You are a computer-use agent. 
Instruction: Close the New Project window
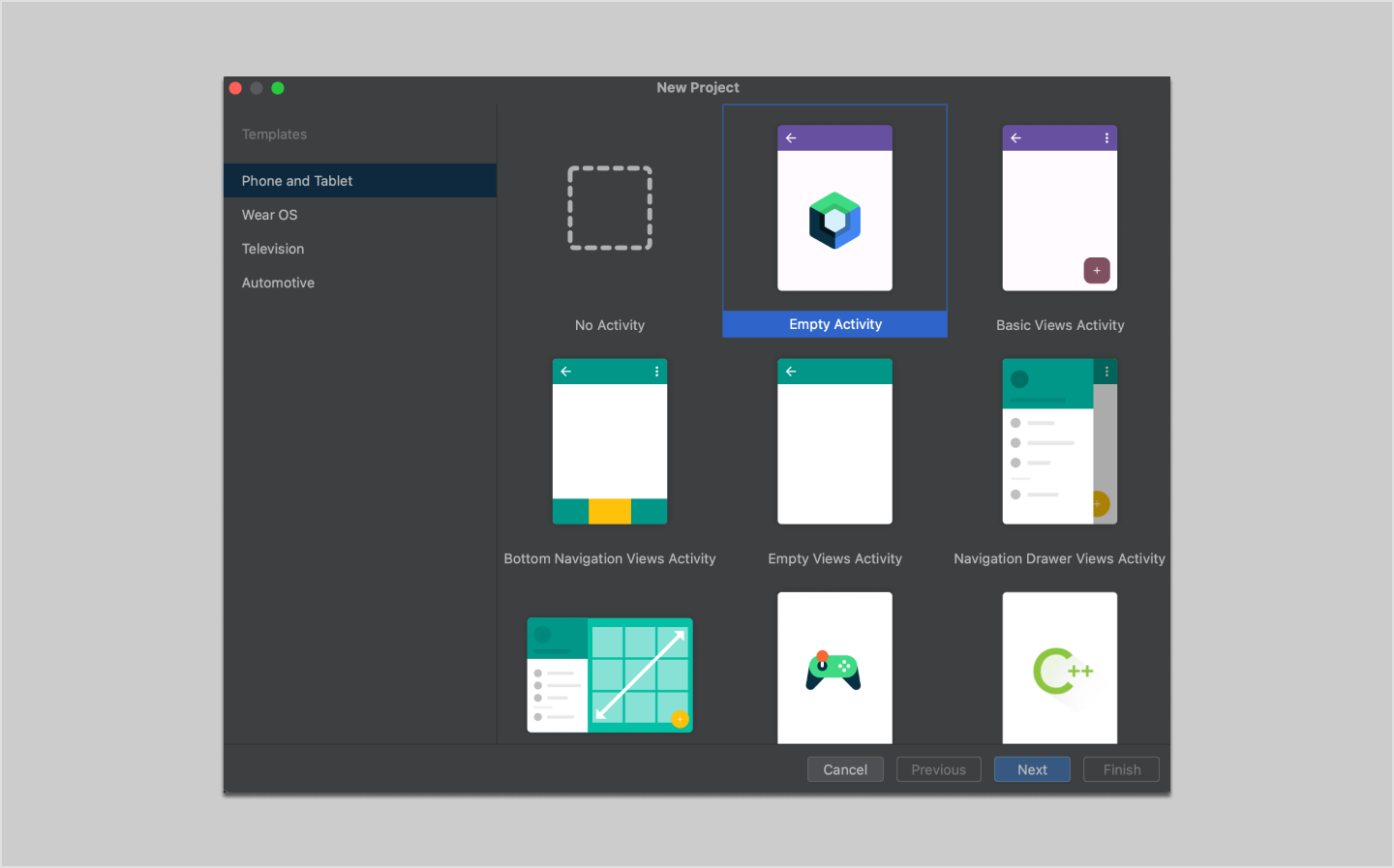(x=235, y=88)
